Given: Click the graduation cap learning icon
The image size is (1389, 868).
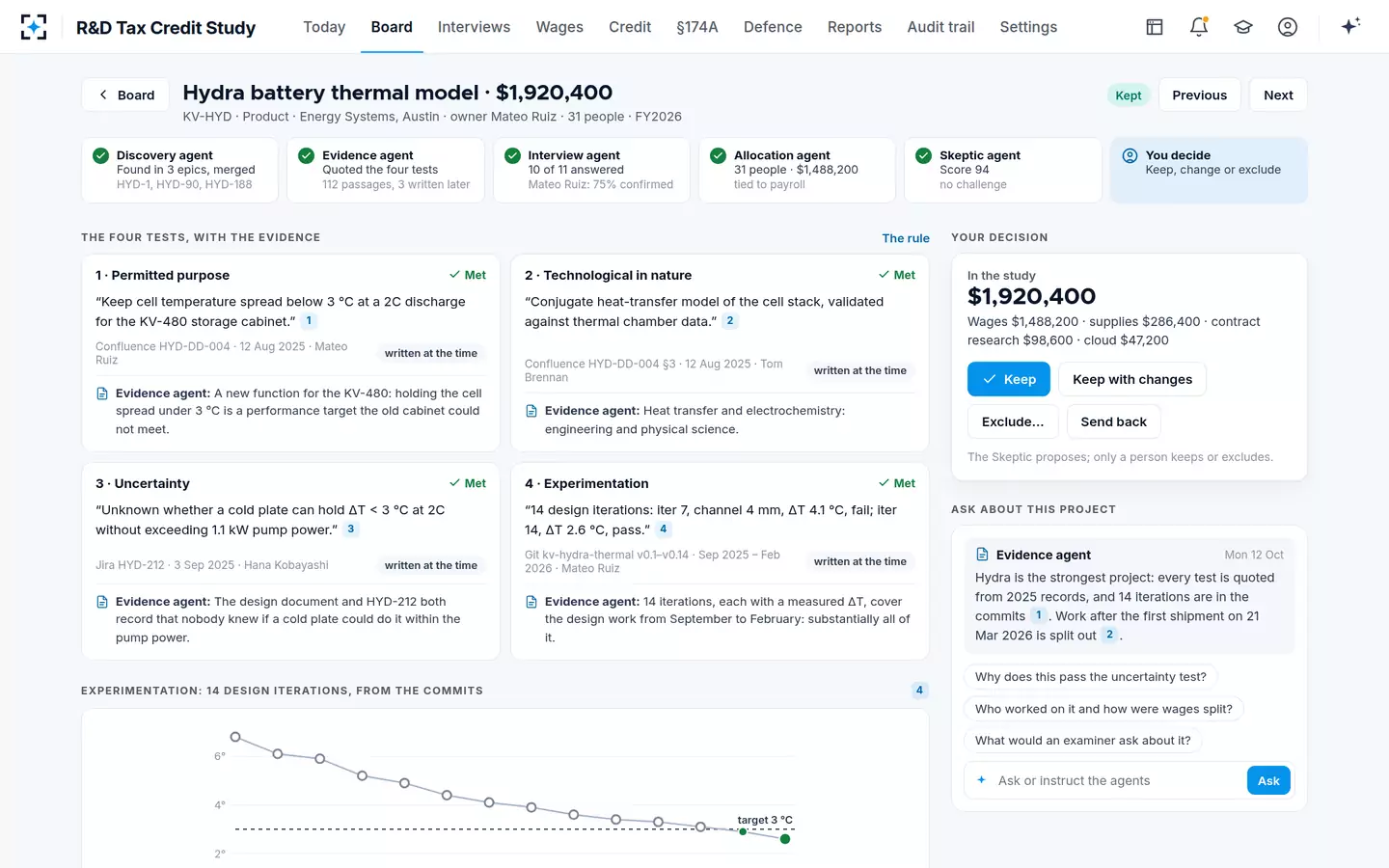Looking at the screenshot, I should (1243, 27).
